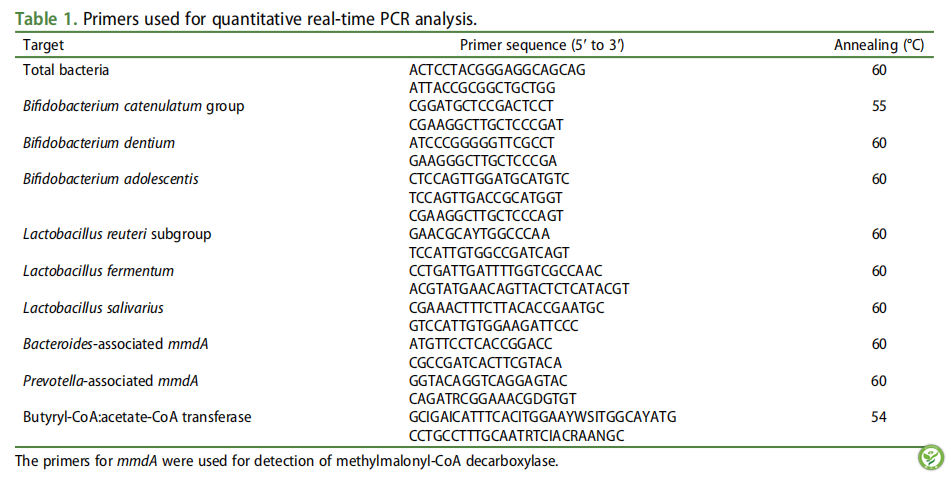Select 'Lactobacillus reuteri subgroup' row label
This screenshot has height=477, width=951.
coord(117,234)
